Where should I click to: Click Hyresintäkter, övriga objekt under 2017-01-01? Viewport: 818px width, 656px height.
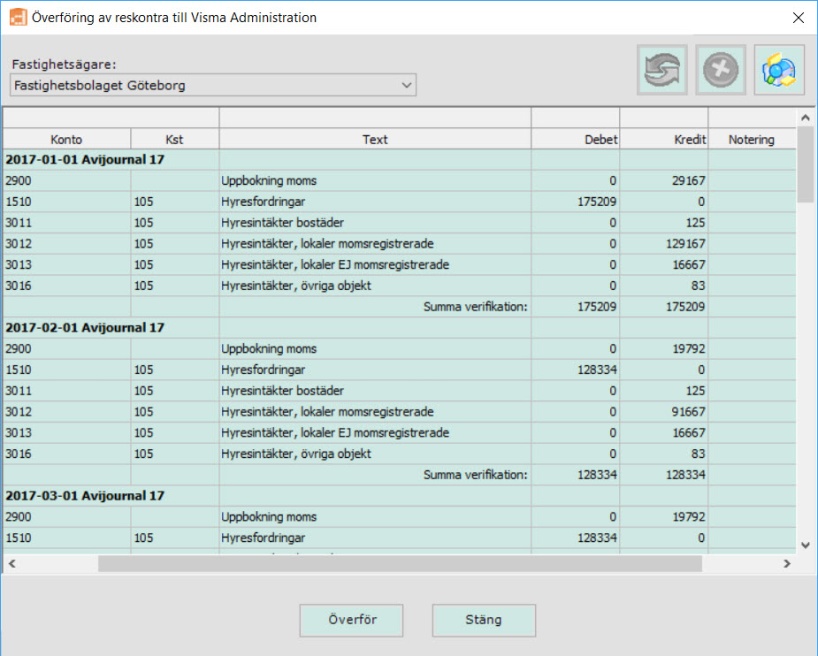[296, 286]
